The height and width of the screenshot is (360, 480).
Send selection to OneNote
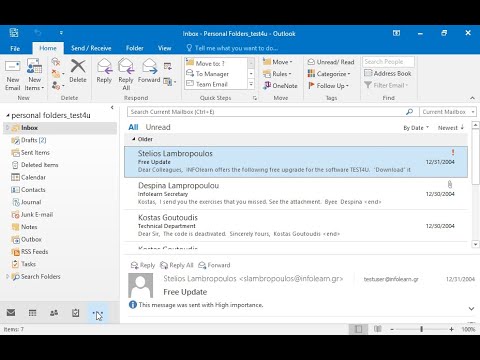click(280, 86)
